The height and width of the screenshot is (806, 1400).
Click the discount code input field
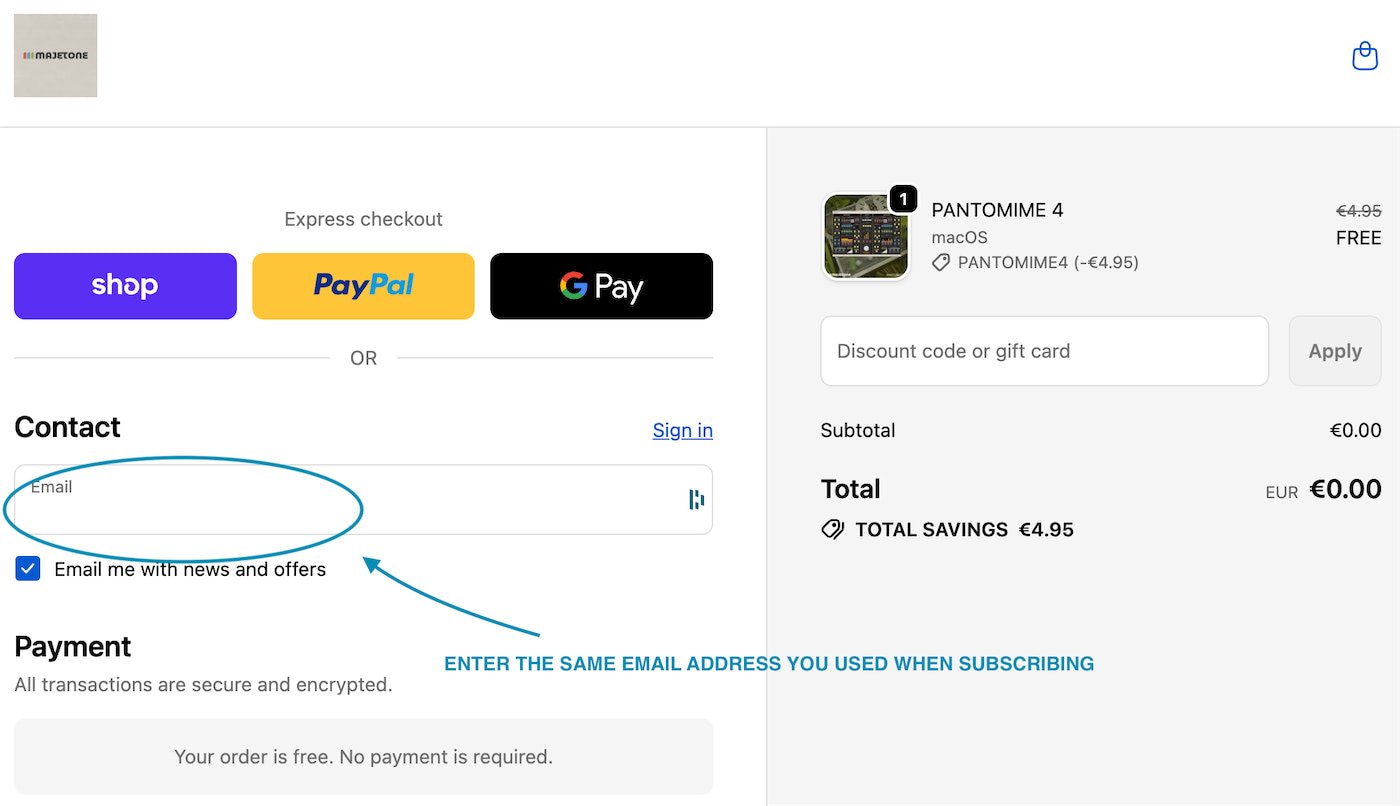(x=1044, y=351)
